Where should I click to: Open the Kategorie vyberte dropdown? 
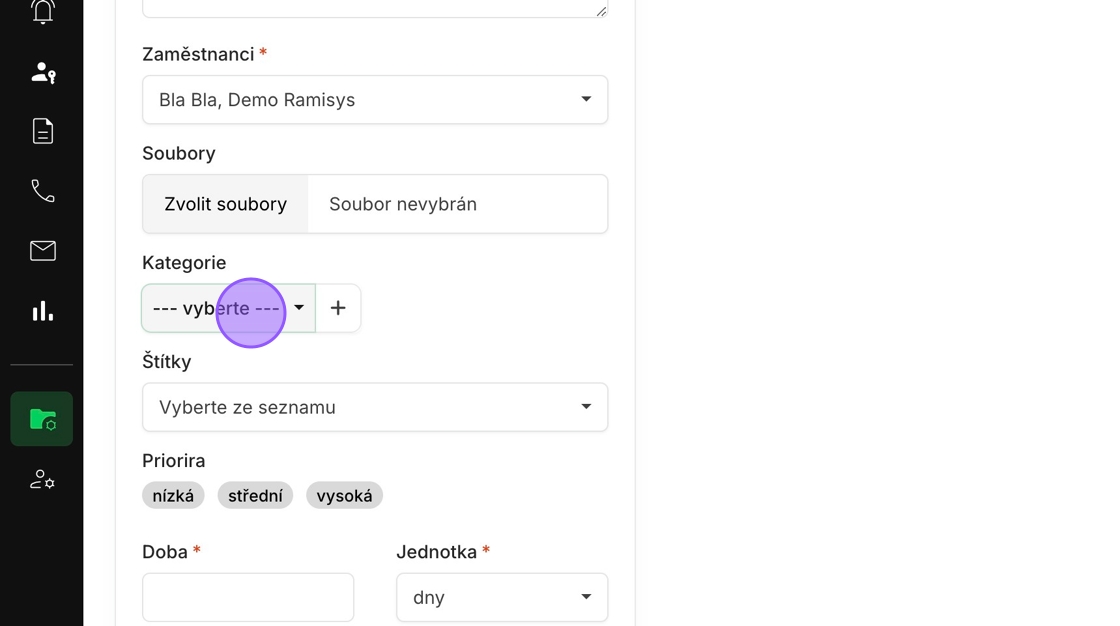click(229, 308)
